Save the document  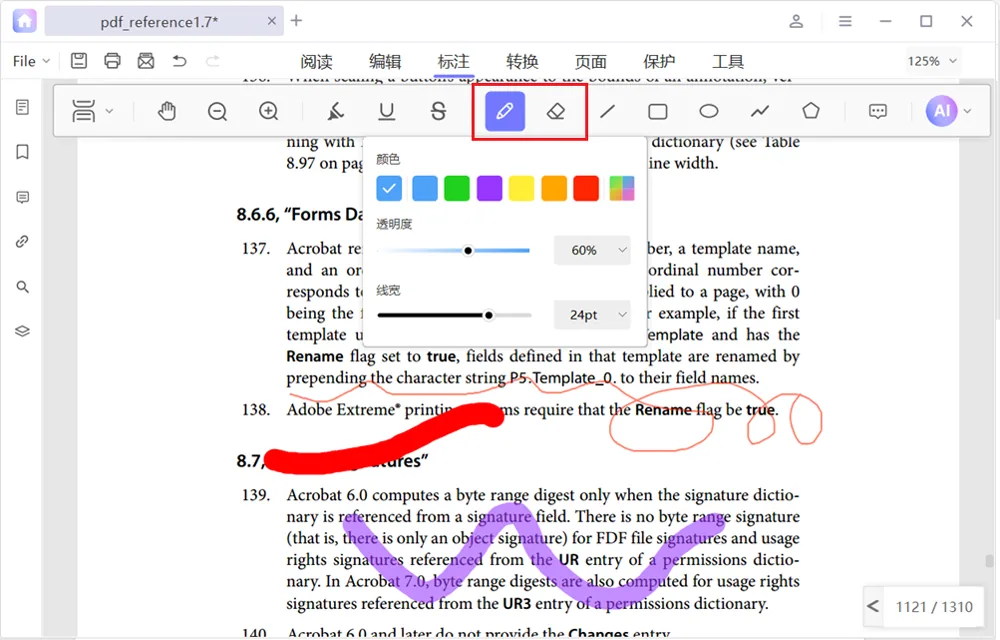click(x=79, y=61)
